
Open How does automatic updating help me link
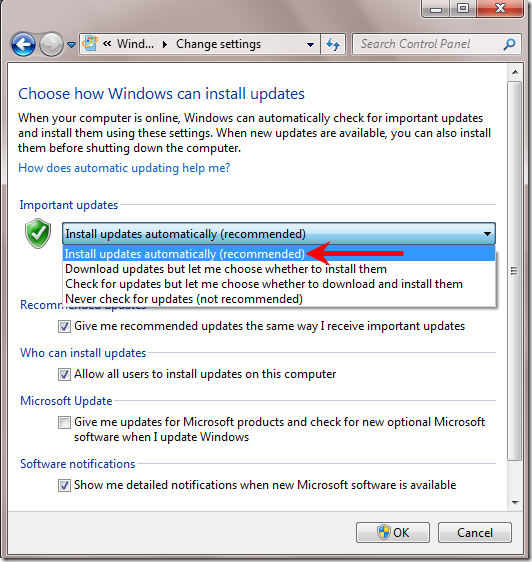tap(124, 168)
